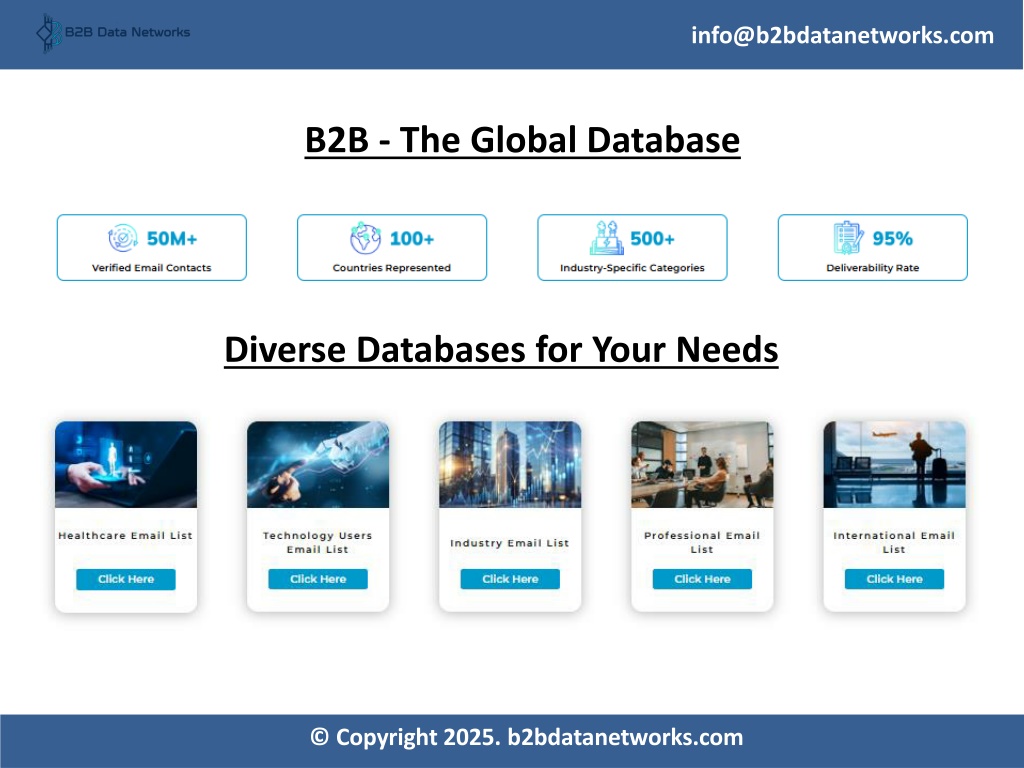Select the Industry skyscrapers image
Screen dimensions: 1024x768
(x=510, y=464)
